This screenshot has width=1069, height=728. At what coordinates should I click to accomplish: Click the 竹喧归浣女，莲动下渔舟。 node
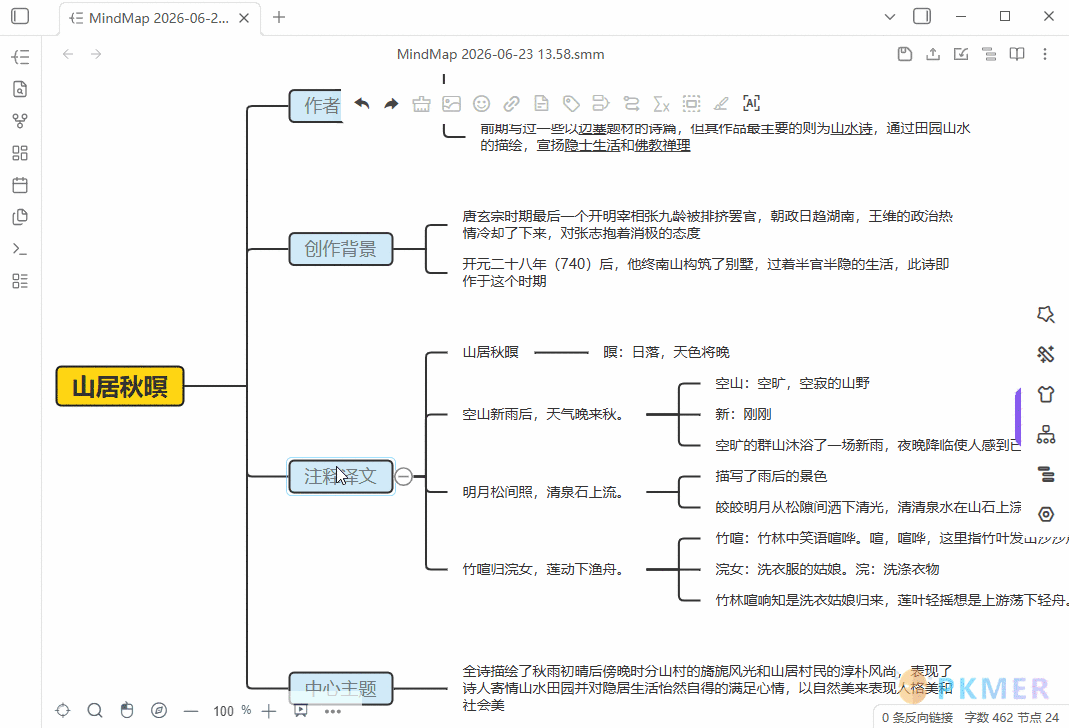[x=543, y=569]
